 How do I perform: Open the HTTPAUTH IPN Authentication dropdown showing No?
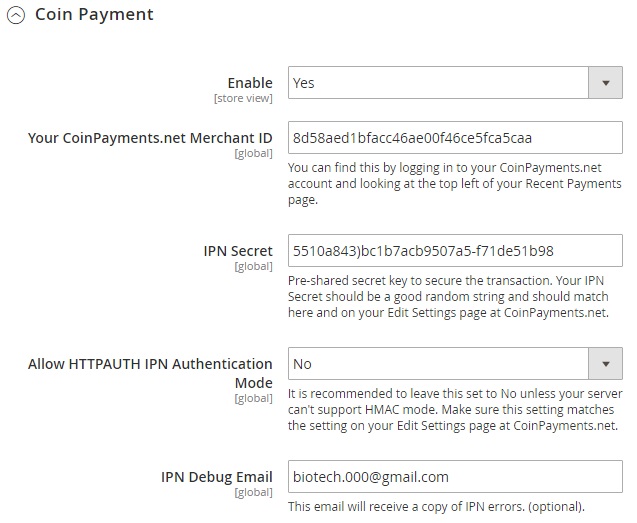(x=438, y=364)
